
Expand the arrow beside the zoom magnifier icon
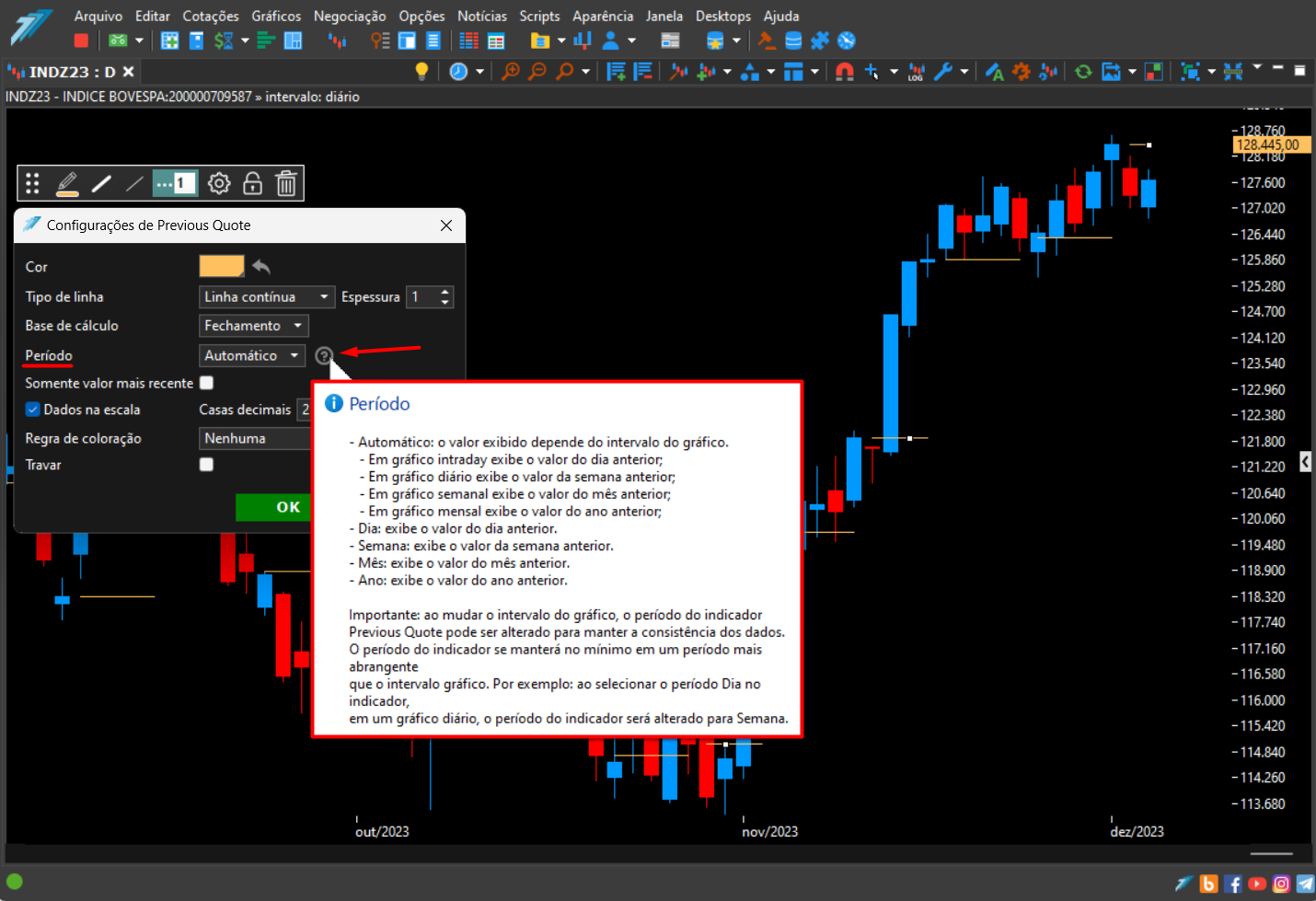(585, 71)
